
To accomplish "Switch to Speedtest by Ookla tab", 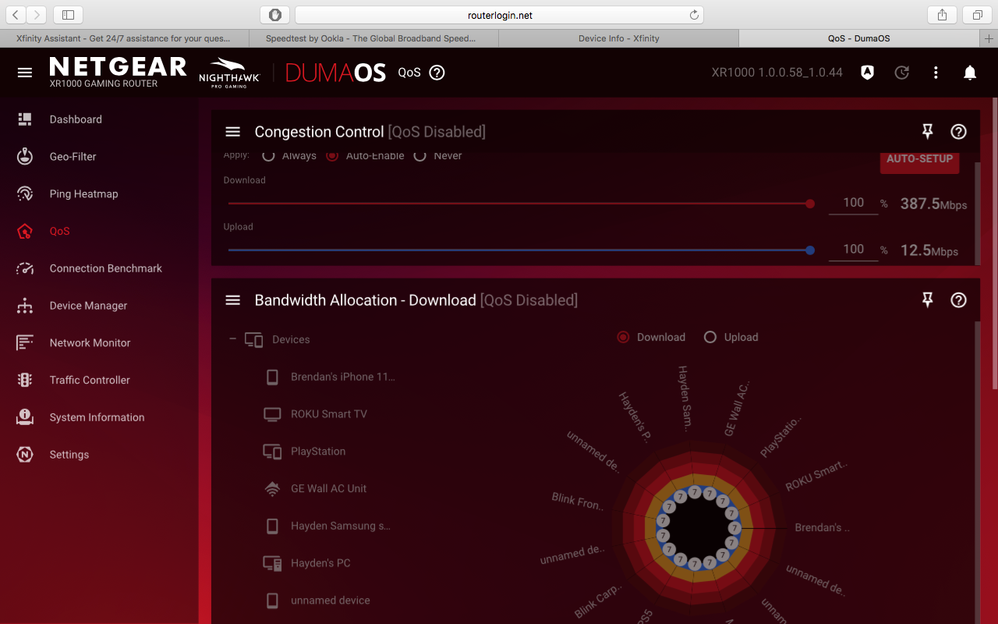I will point(370,38).
